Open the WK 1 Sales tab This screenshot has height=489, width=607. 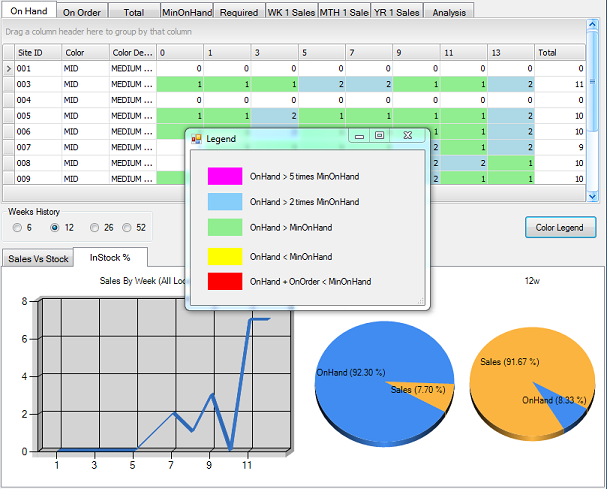291,12
